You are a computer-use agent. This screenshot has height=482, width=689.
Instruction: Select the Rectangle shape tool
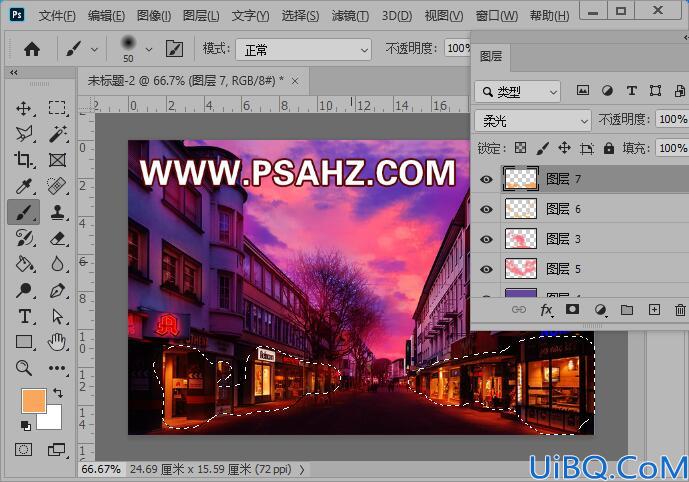coord(24,342)
